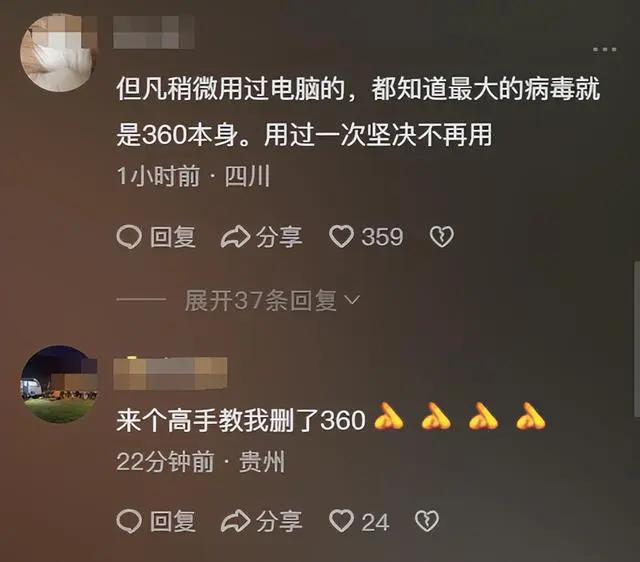Click 分享 text under the 删了360 comment
The height and width of the screenshot is (562, 640).
(x=279, y=522)
